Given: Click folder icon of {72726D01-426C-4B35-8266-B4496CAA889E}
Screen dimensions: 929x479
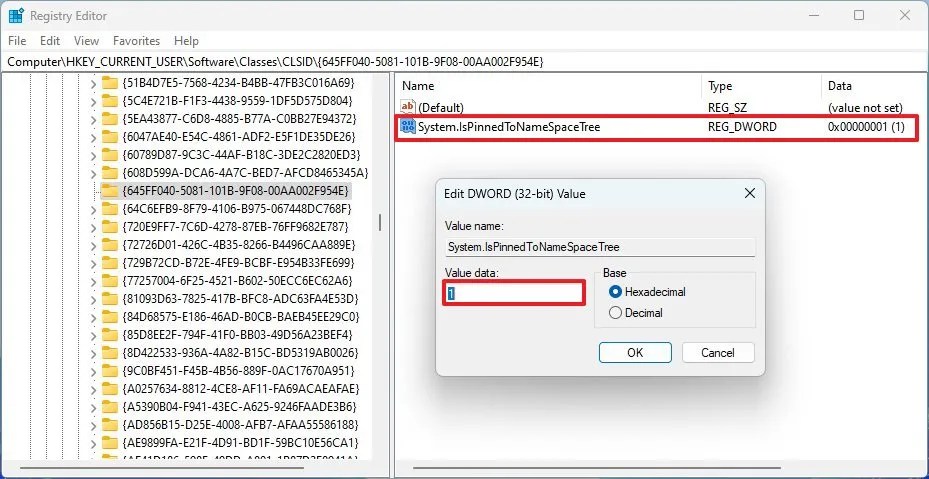Looking at the screenshot, I should coord(110,244).
